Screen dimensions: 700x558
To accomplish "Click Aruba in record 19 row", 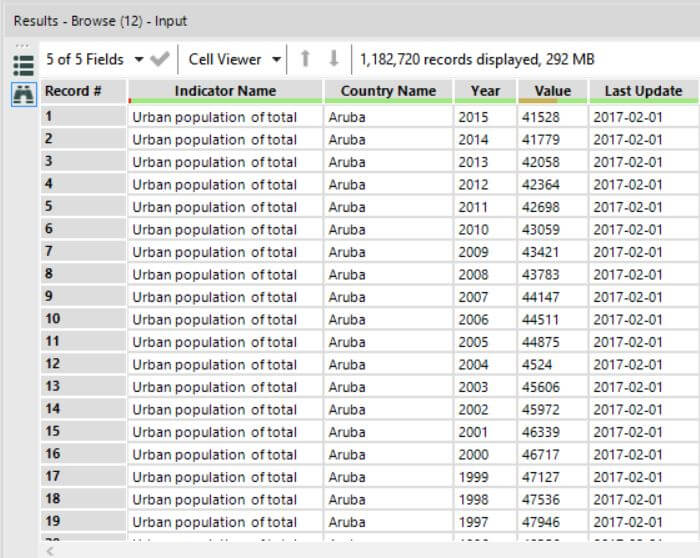I will [388, 522].
